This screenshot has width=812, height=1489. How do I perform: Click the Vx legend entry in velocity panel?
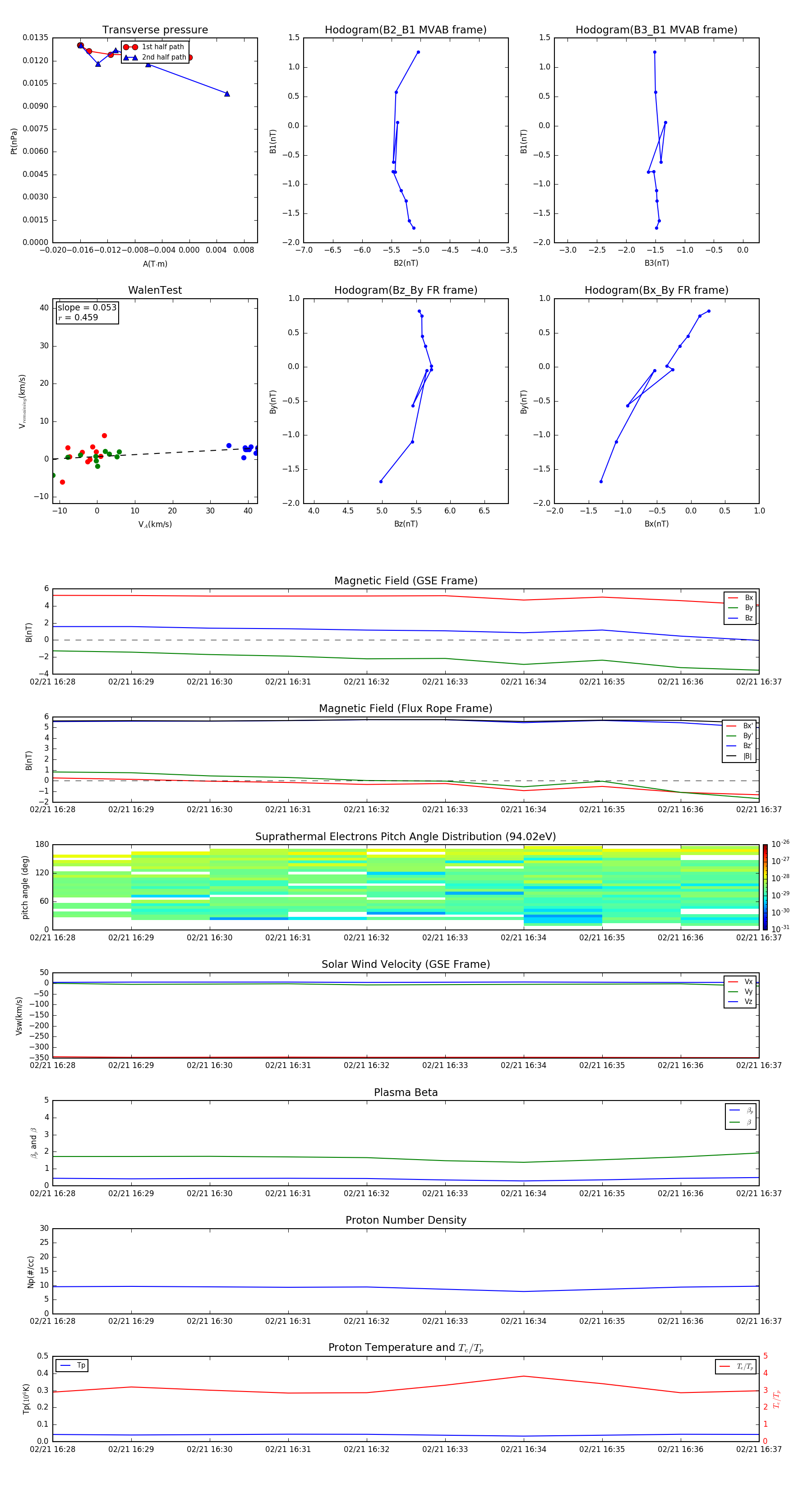pyautogui.click(x=740, y=981)
